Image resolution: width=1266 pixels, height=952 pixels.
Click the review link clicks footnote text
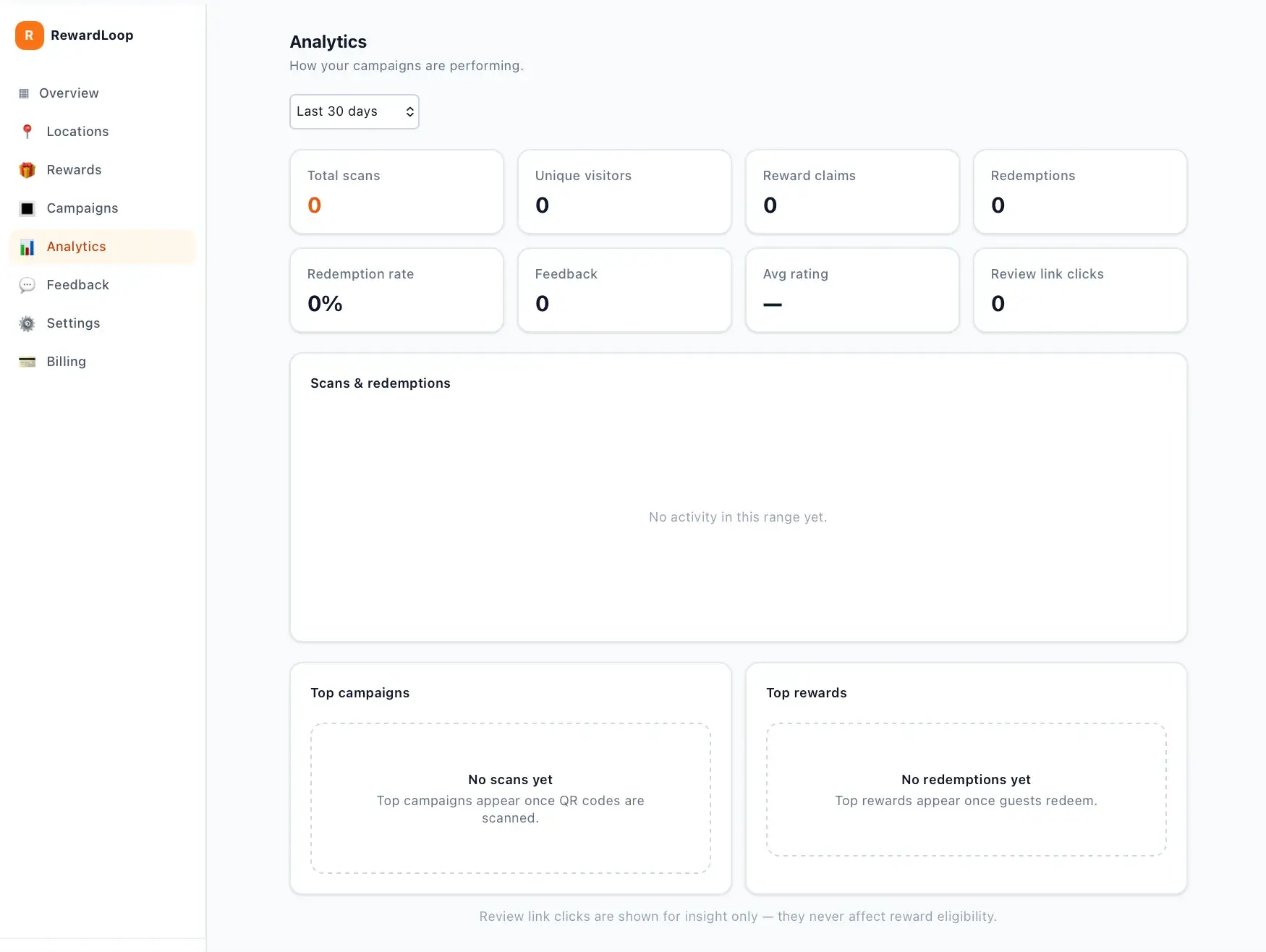point(738,917)
